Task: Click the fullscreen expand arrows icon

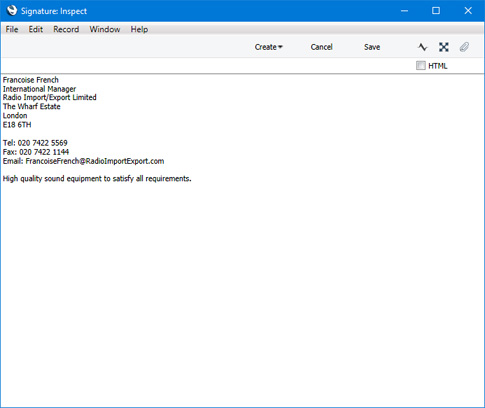Action: [x=444, y=47]
